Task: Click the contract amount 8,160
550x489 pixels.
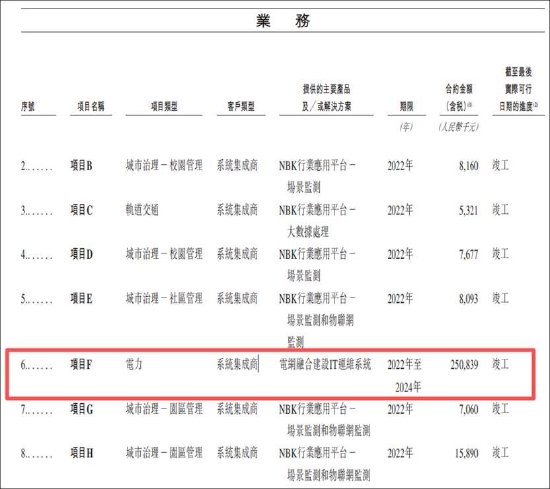Action: [469, 165]
